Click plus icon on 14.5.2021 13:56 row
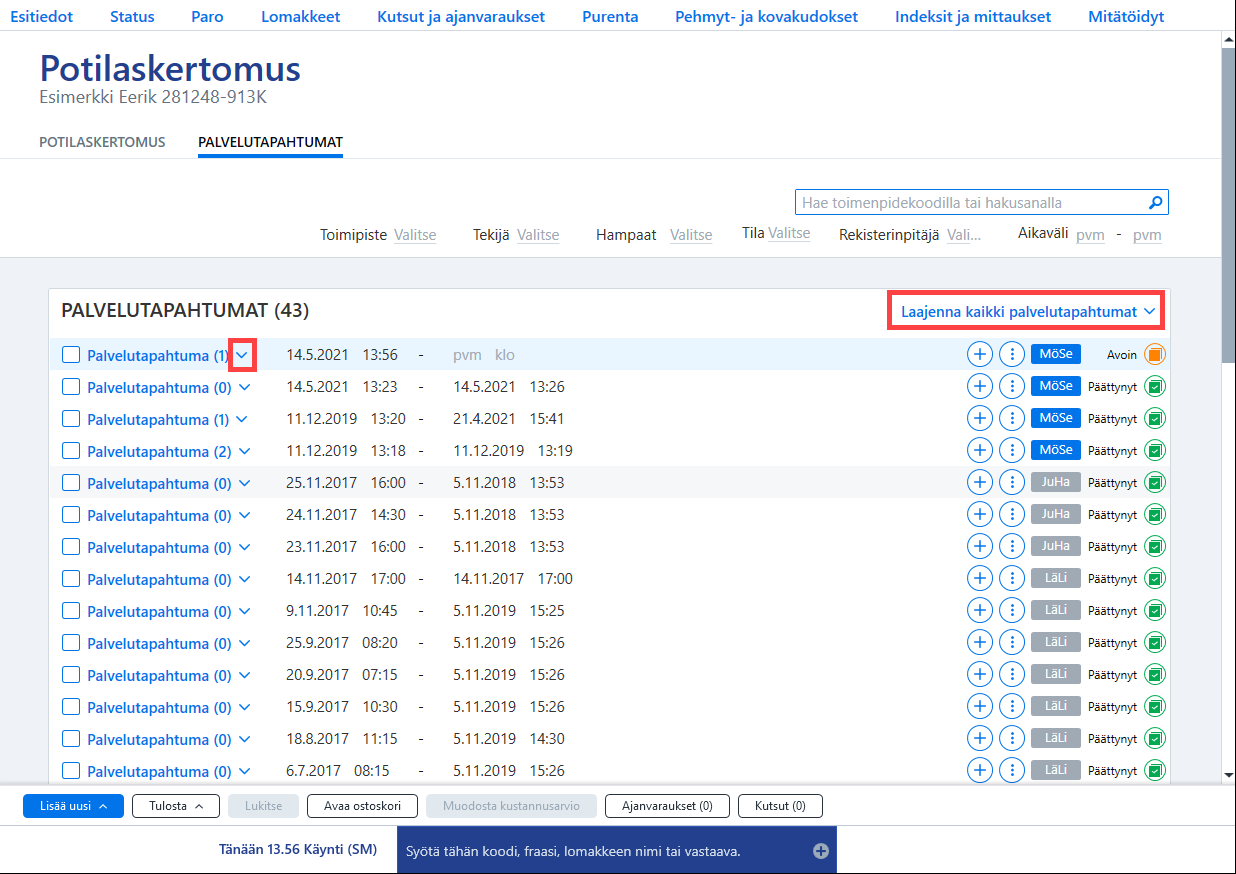1236x874 pixels. click(x=980, y=354)
